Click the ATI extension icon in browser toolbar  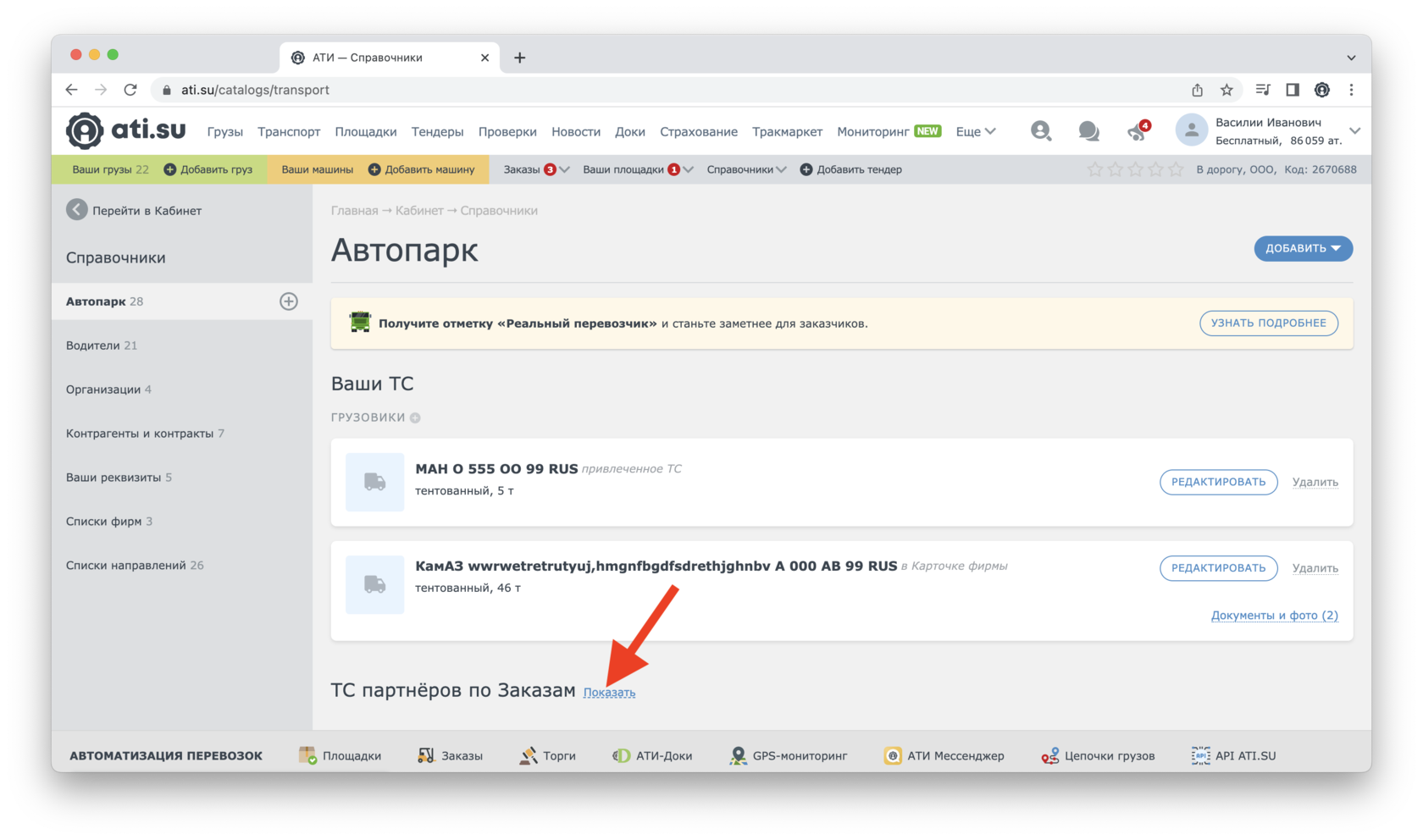1322,90
